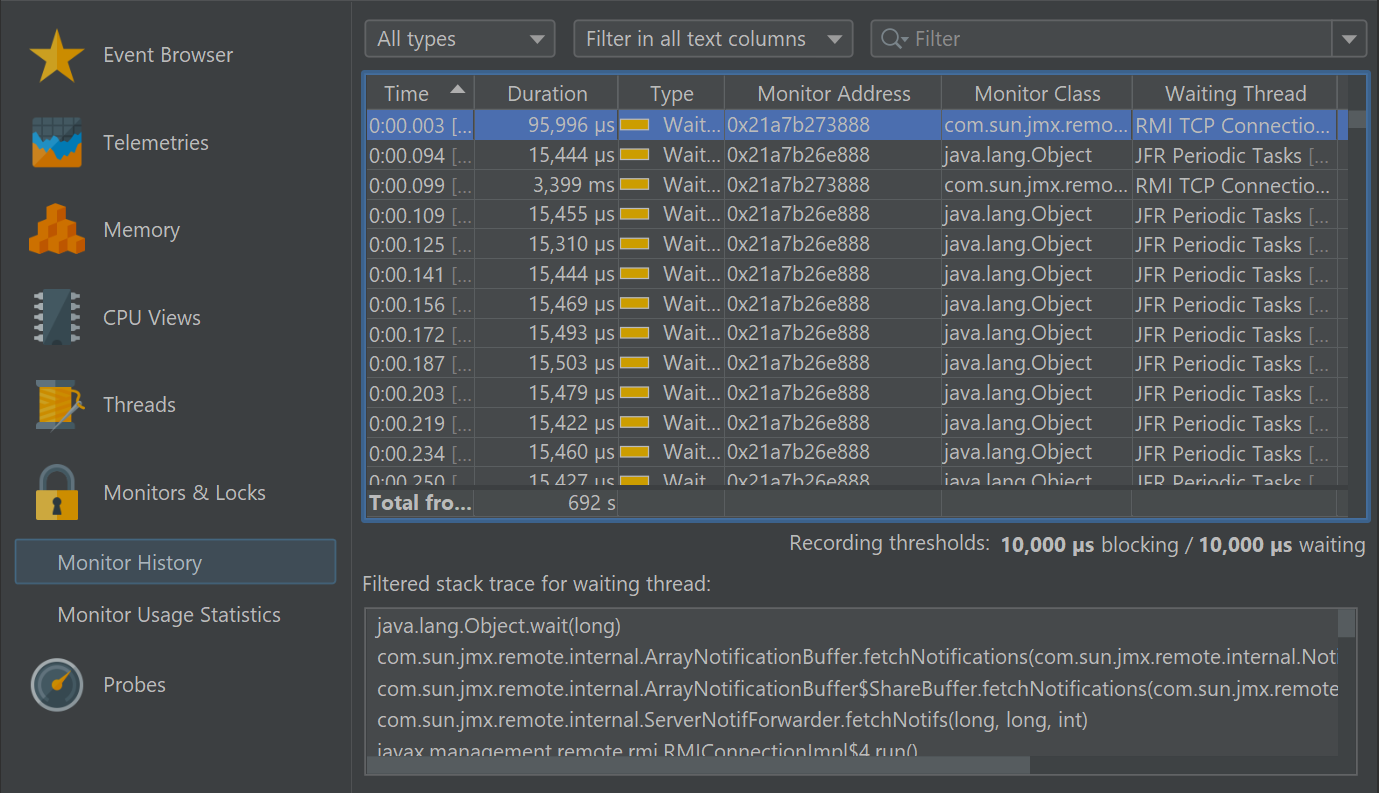Sort by the Monitor Class column header
Viewport: 1379px width, 793px height.
1036,94
